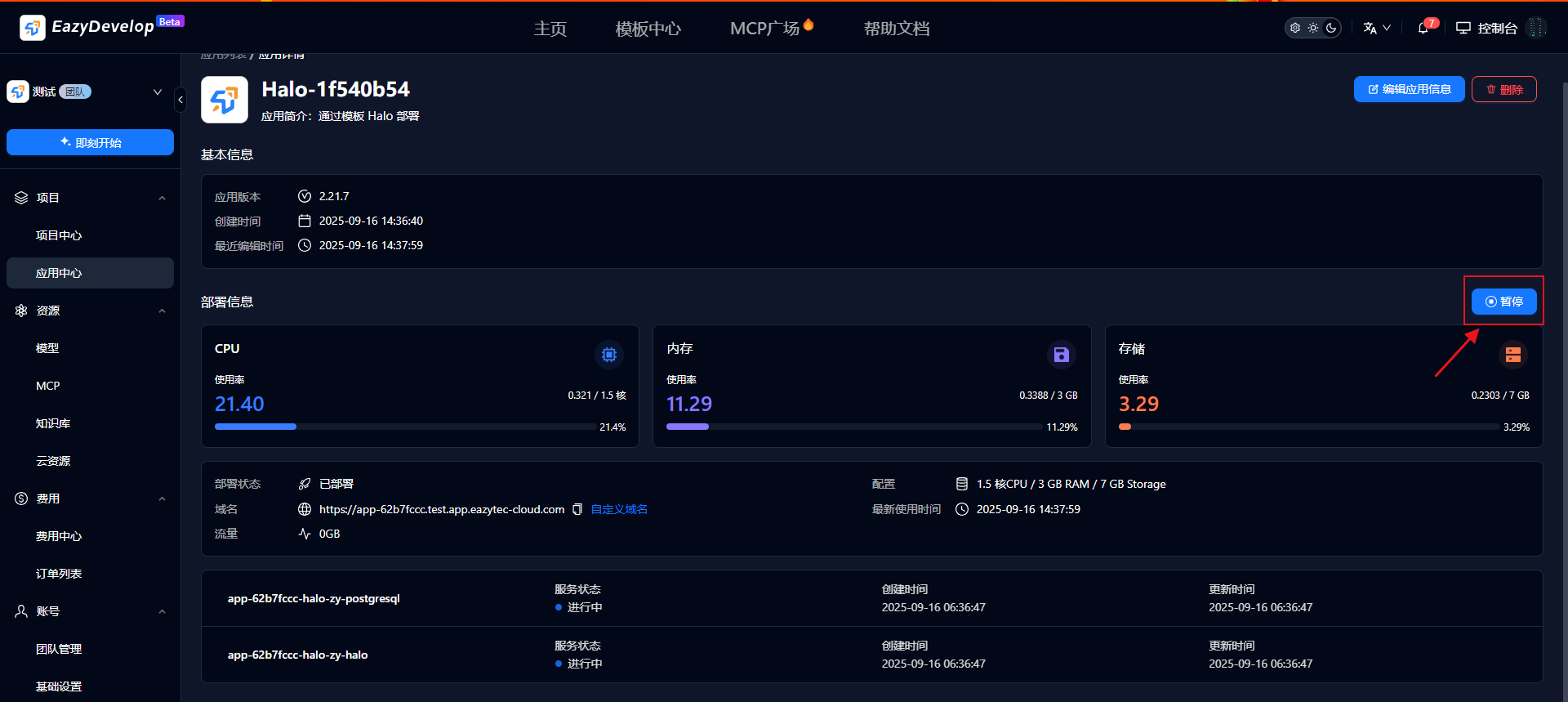Click the EazyDevelop logo icon
1568x702 pixels.
point(32,28)
